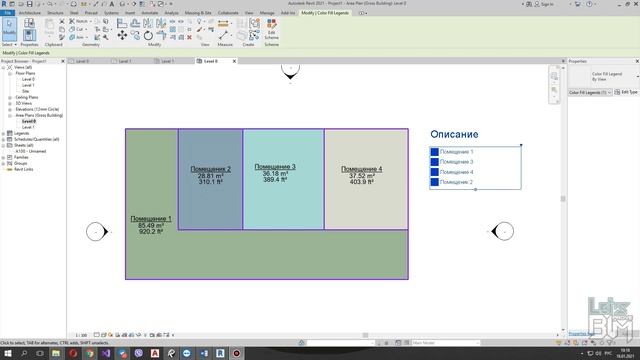Open the Viber icon in the taskbar

pyautogui.click(x=138, y=353)
